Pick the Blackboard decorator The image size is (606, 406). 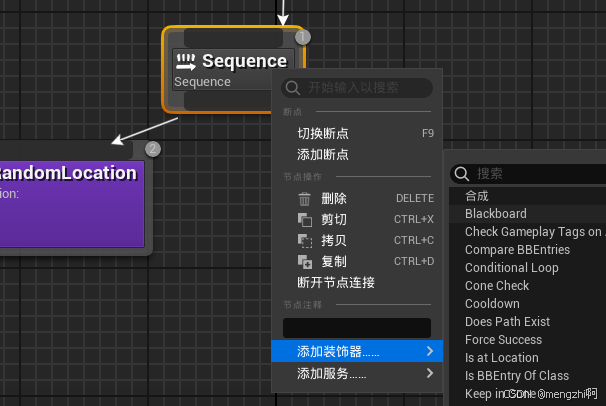[x=528, y=214]
